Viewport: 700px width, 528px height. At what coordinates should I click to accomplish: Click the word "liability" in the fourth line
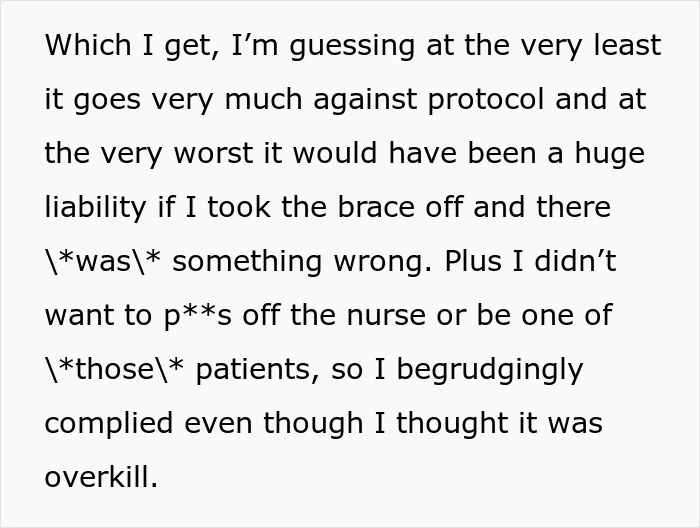tap(96, 210)
